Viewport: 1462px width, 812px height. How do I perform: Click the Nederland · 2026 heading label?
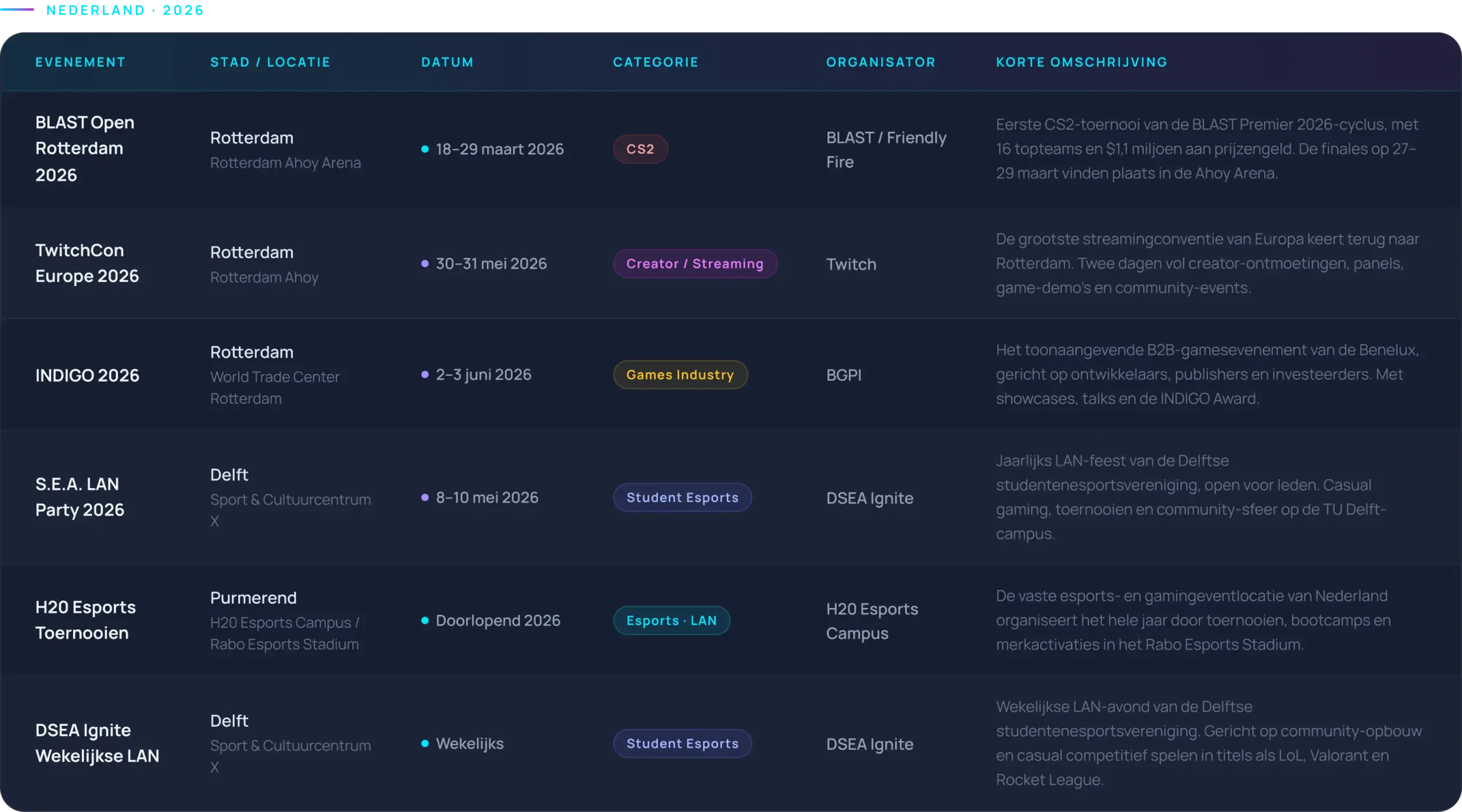point(125,11)
